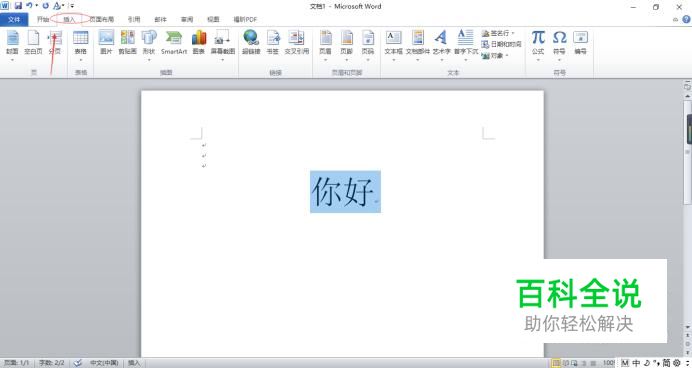Insert a hyperlink (超链接)
The height and width of the screenshot is (368, 692).
click(251, 43)
